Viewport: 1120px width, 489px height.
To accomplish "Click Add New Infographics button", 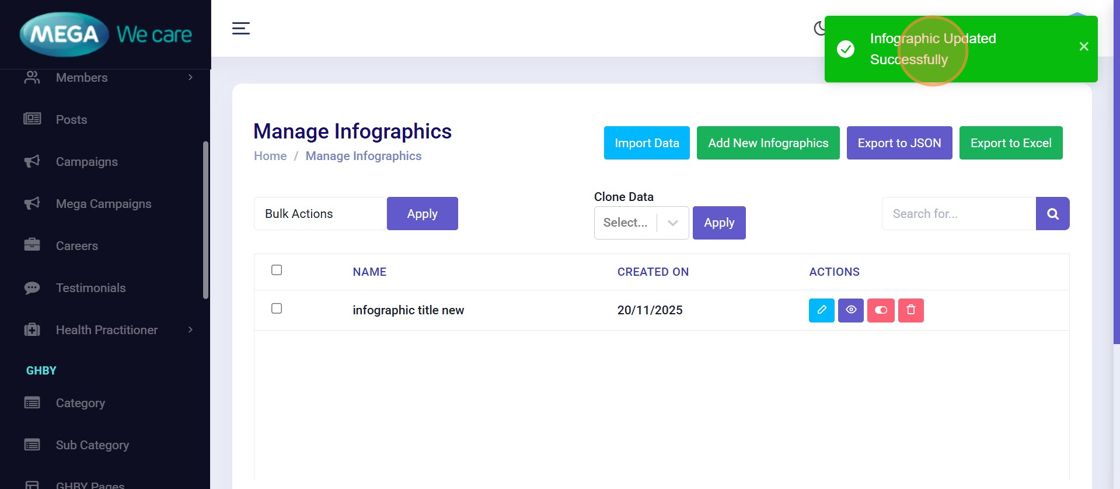I will click(768, 143).
